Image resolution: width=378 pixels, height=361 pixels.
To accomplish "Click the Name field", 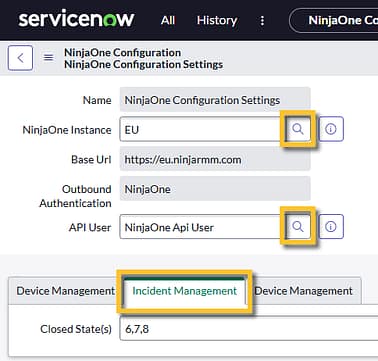I will (x=215, y=99).
